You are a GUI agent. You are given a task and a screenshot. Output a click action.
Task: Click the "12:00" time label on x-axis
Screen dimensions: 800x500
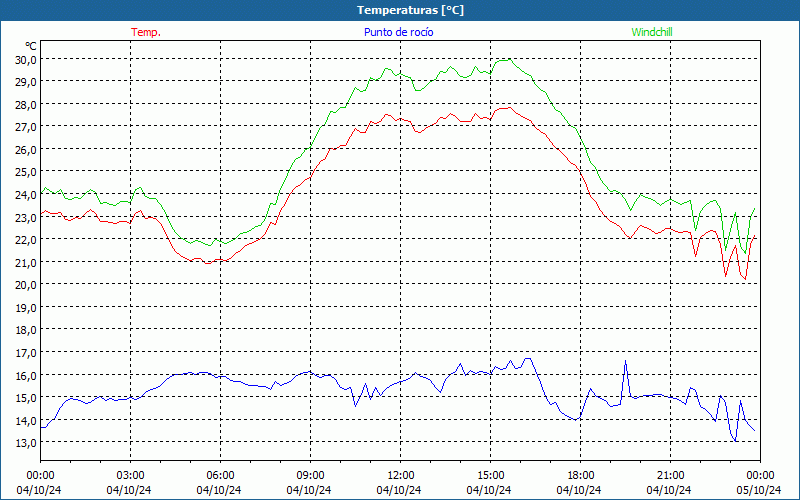click(x=401, y=476)
